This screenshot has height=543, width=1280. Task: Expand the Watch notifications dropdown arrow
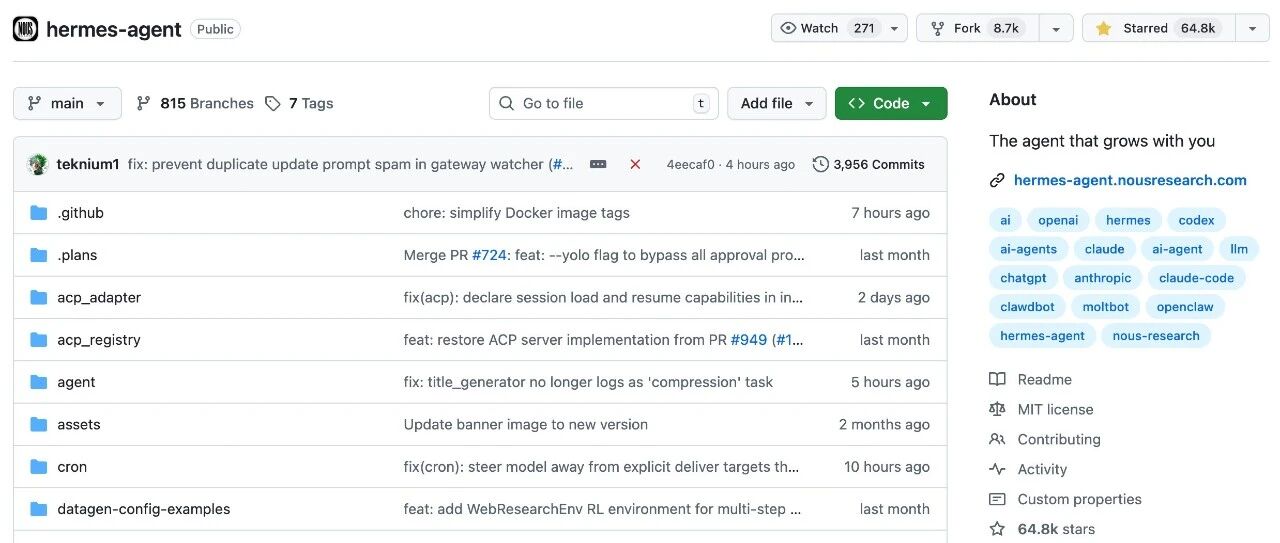click(895, 28)
